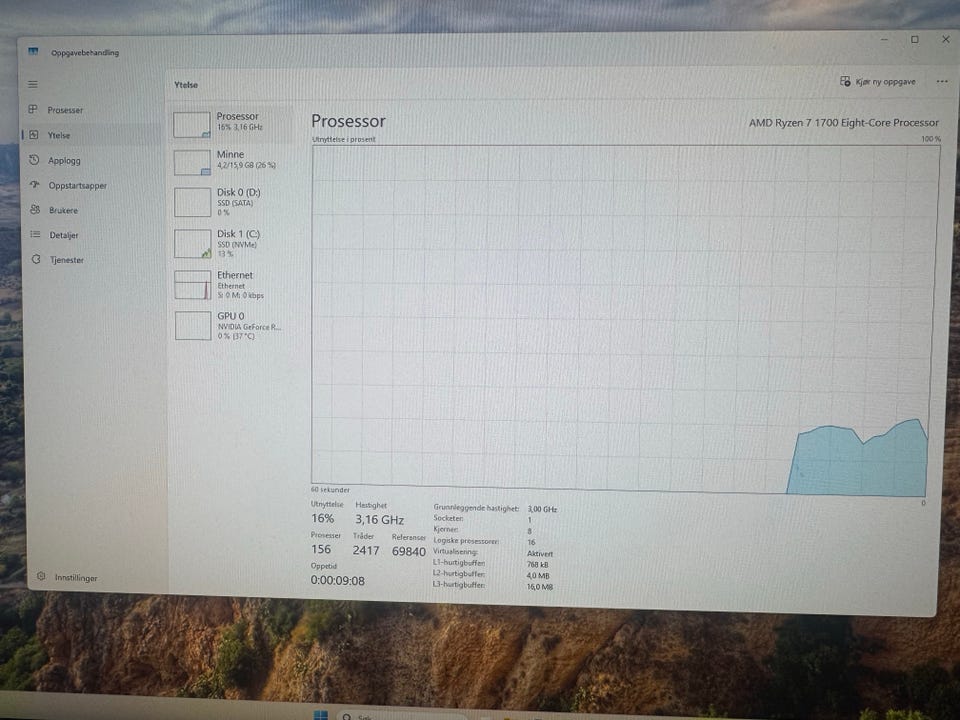Click the 3,16 GHz Hastighet value
960x720 pixels.
point(380,520)
